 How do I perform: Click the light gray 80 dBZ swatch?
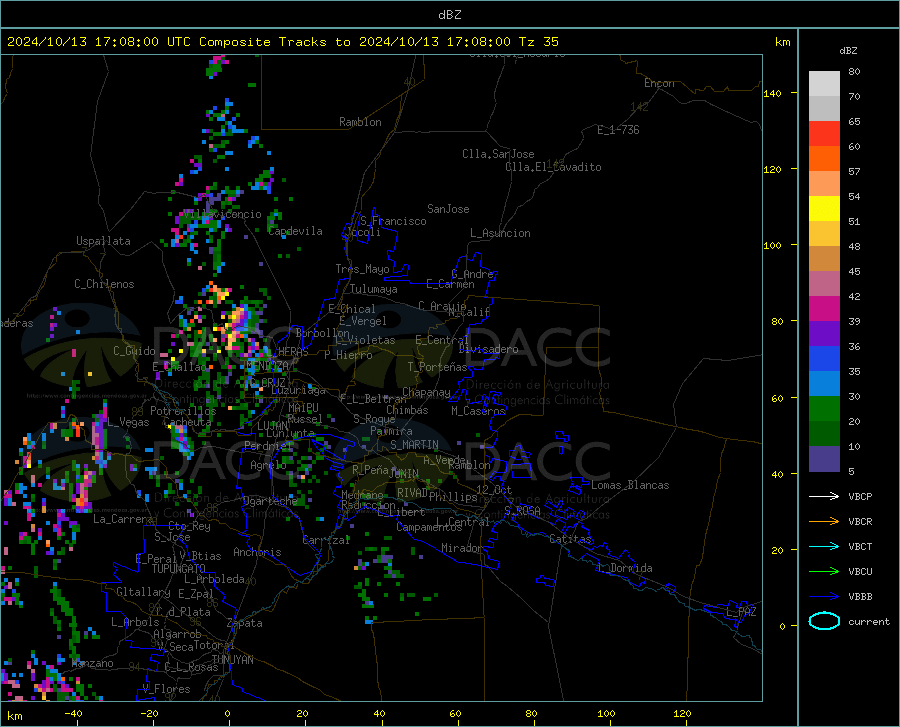point(824,83)
